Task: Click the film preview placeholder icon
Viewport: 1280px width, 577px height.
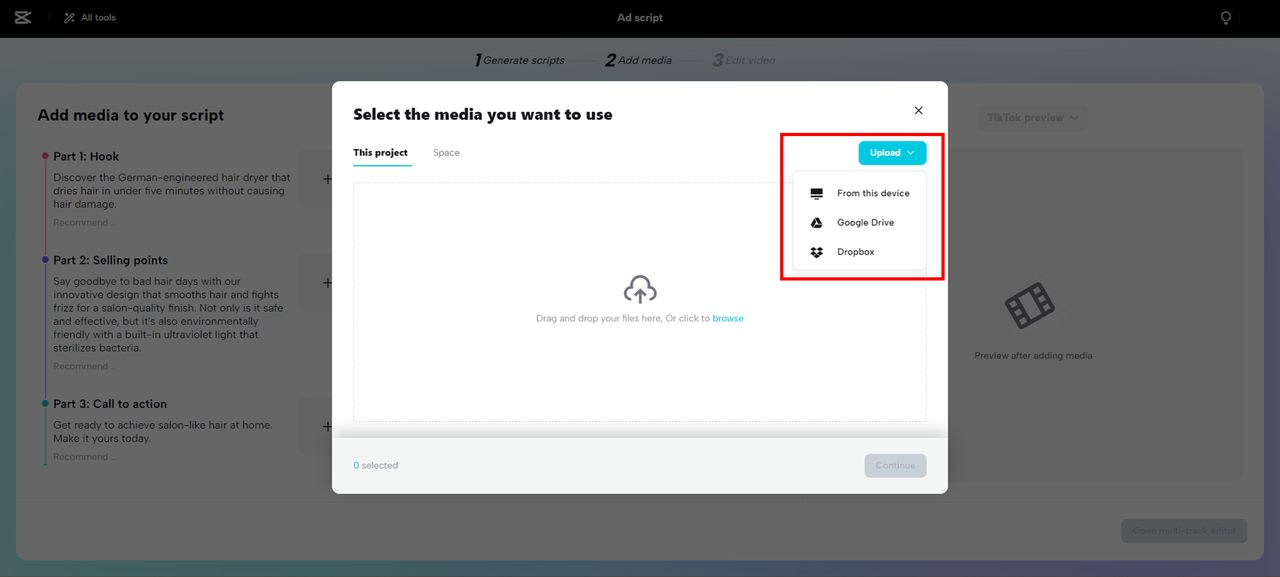Action: click(x=1030, y=306)
